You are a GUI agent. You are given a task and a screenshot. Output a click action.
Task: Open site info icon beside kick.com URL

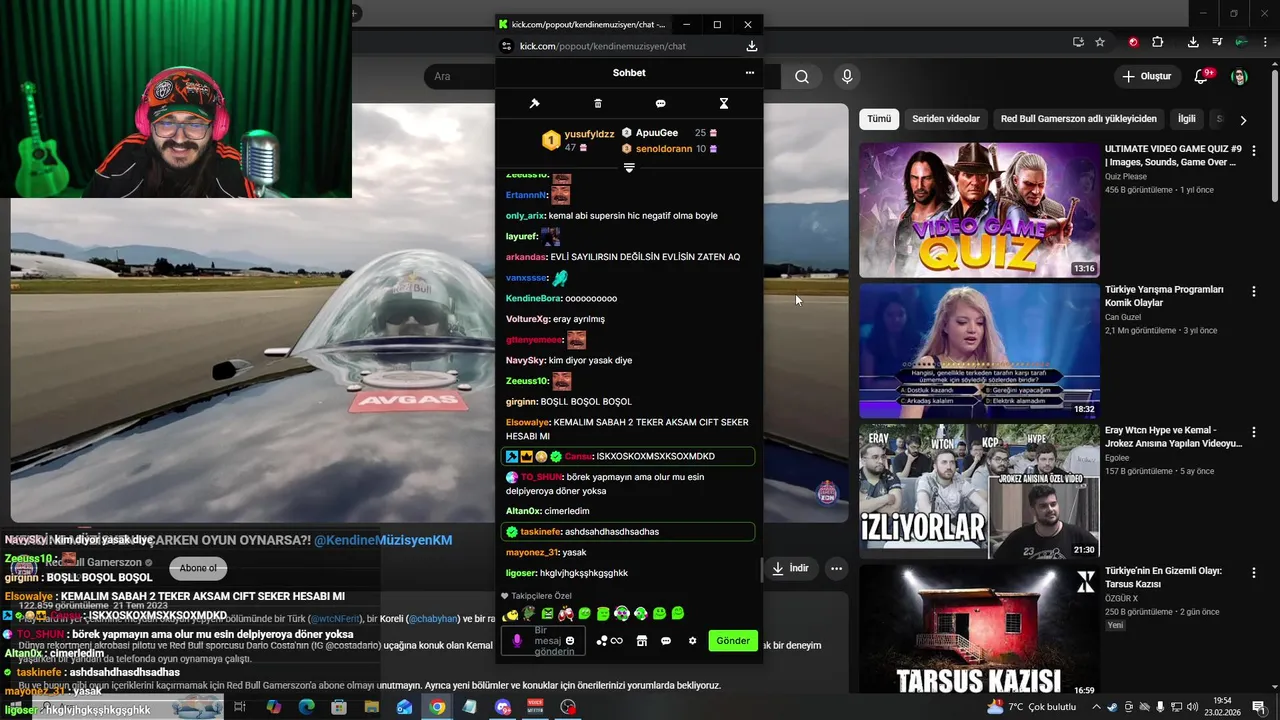507,46
